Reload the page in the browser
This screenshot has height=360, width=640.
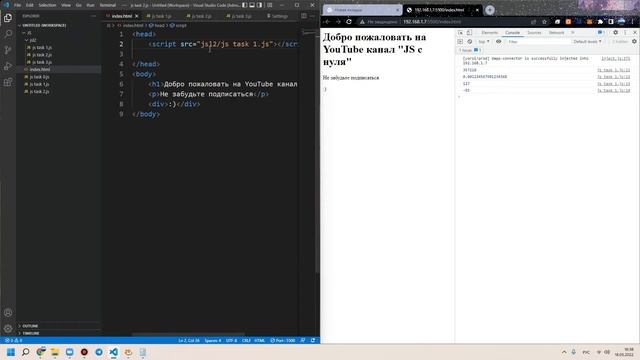click(349, 22)
